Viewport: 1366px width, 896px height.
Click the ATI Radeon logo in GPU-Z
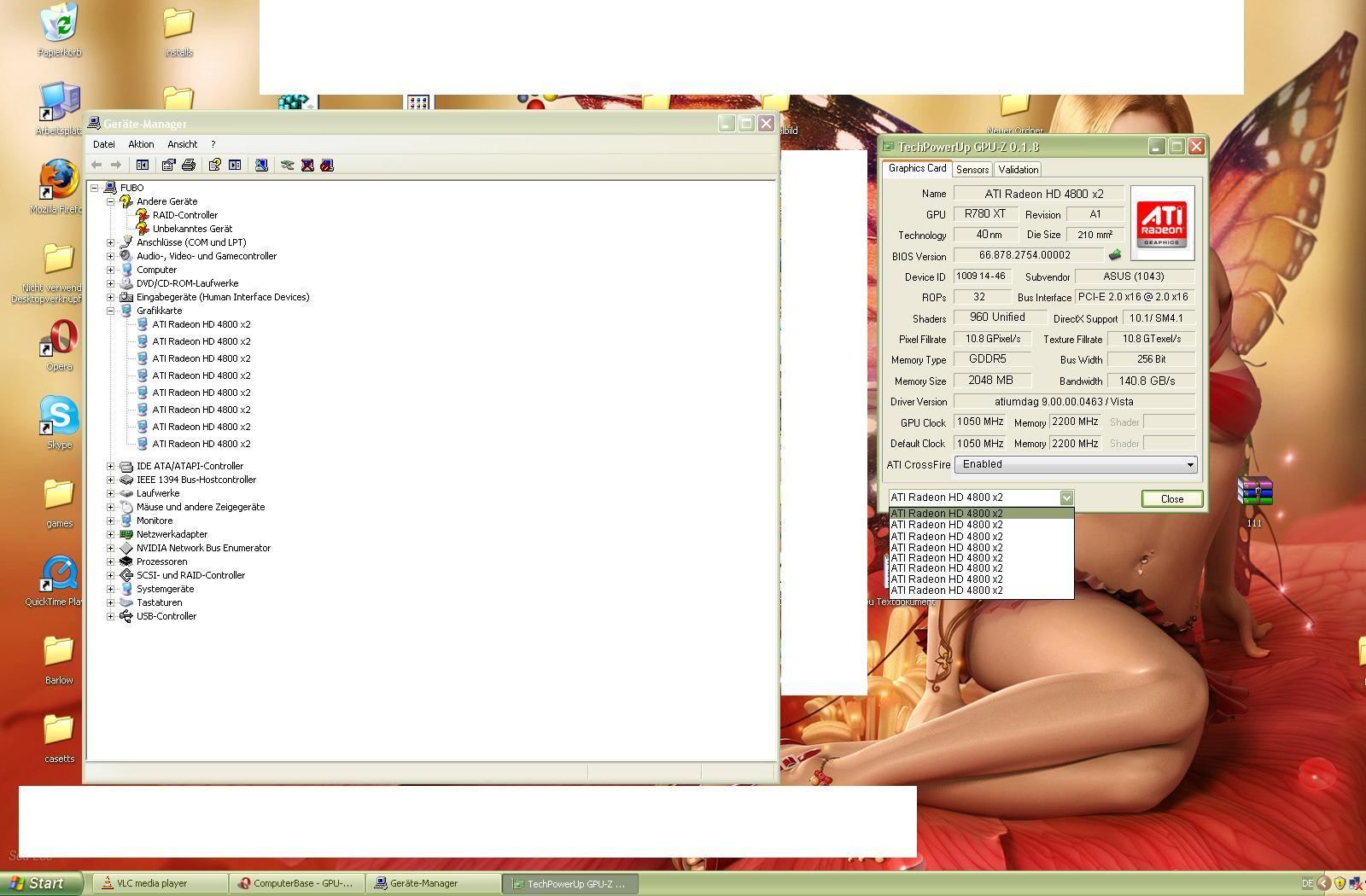pos(1162,223)
